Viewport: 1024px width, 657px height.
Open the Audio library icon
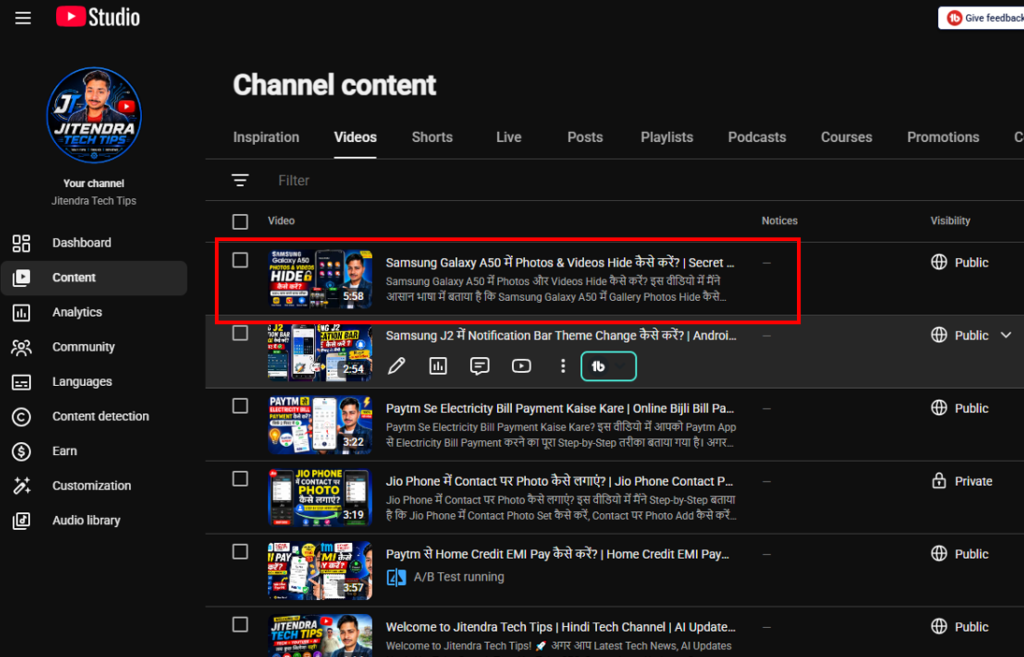pyautogui.click(x=21, y=521)
